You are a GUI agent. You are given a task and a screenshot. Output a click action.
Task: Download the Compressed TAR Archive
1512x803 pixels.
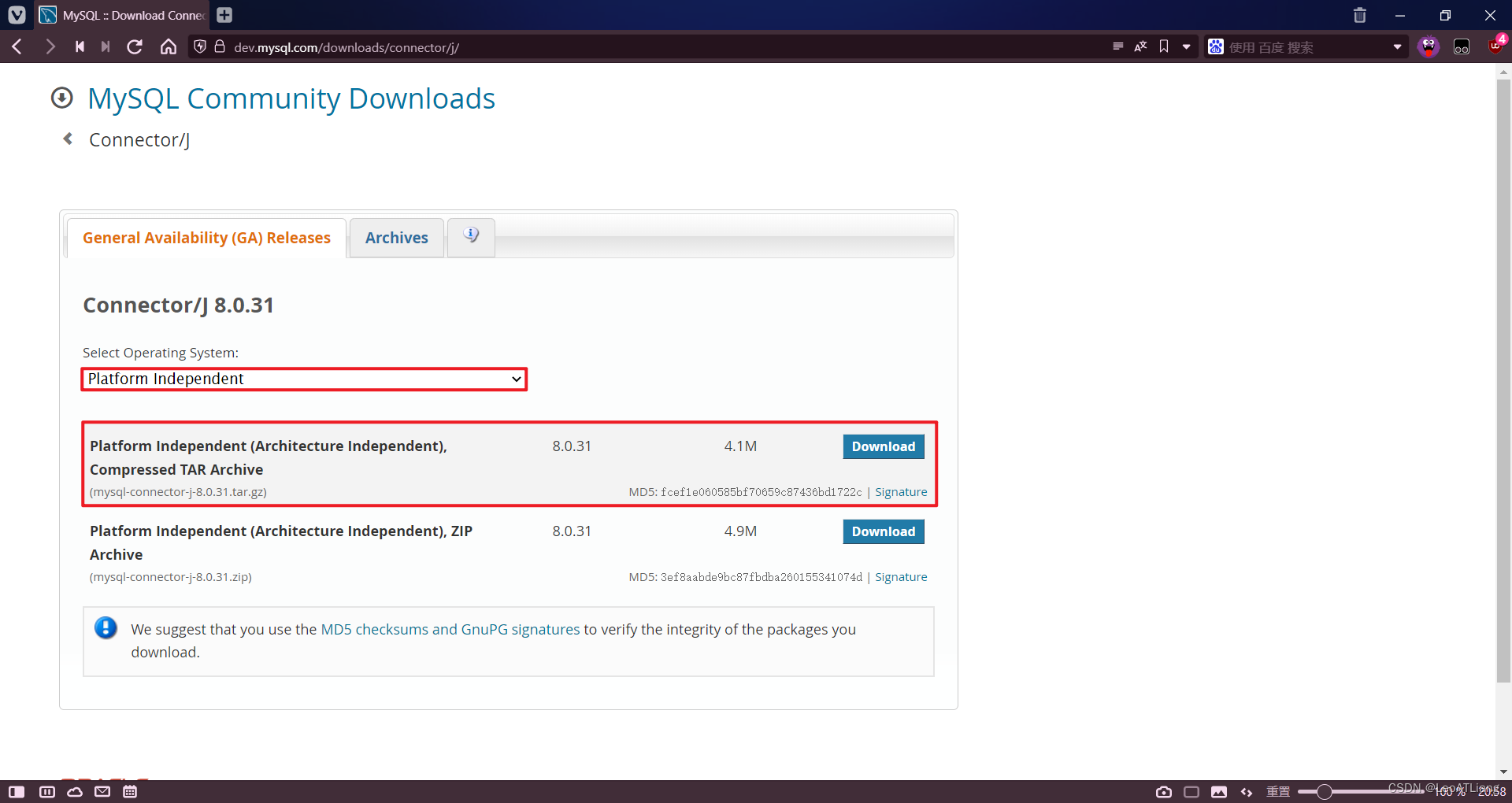[x=884, y=446]
